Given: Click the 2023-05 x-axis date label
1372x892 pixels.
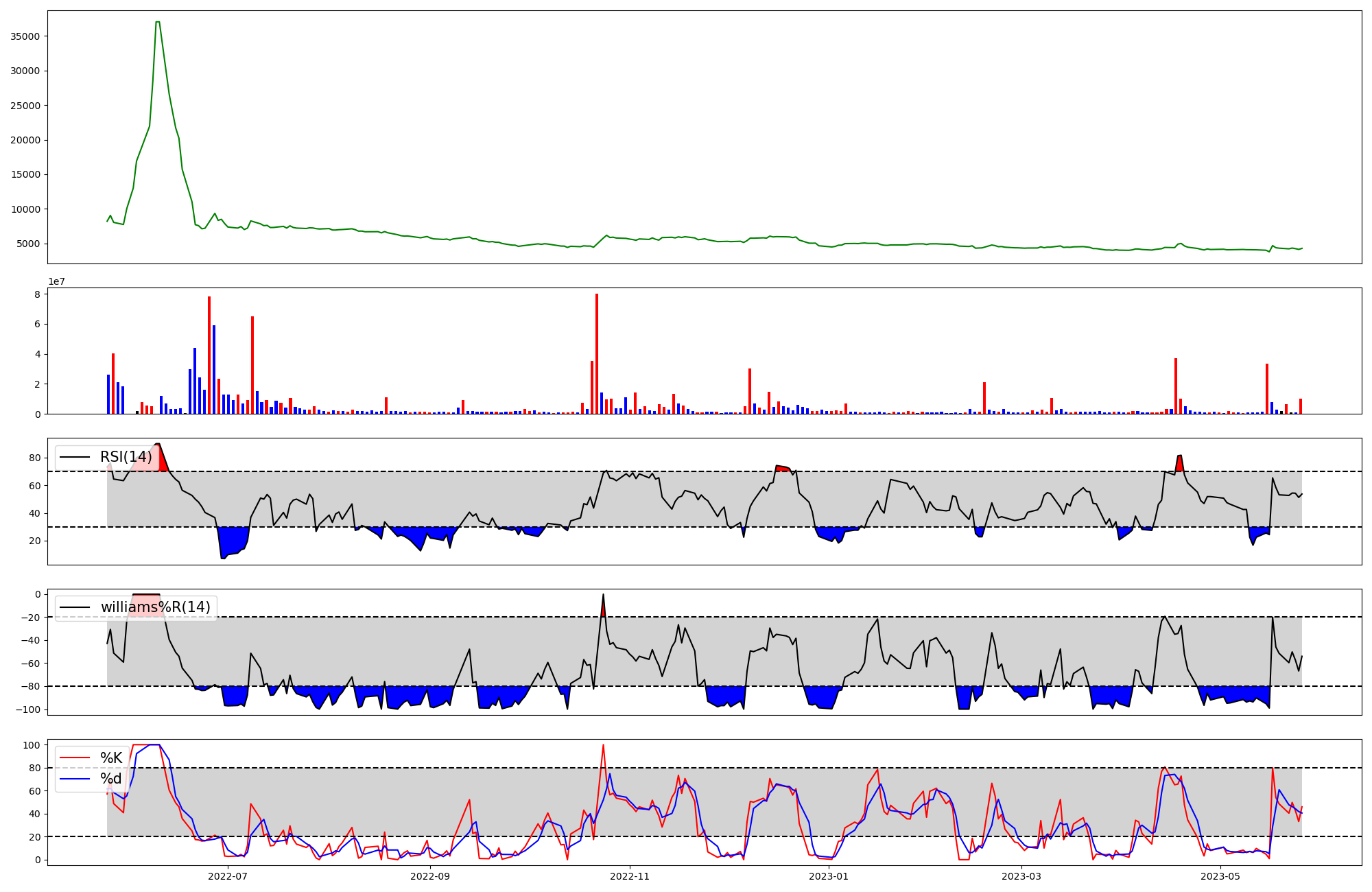Looking at the screenshot, I should (1221, 876).
